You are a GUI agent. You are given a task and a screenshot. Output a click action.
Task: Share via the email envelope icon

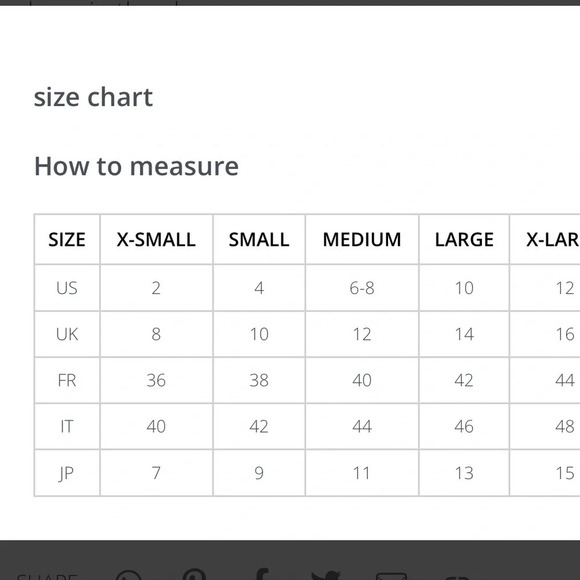391,576
